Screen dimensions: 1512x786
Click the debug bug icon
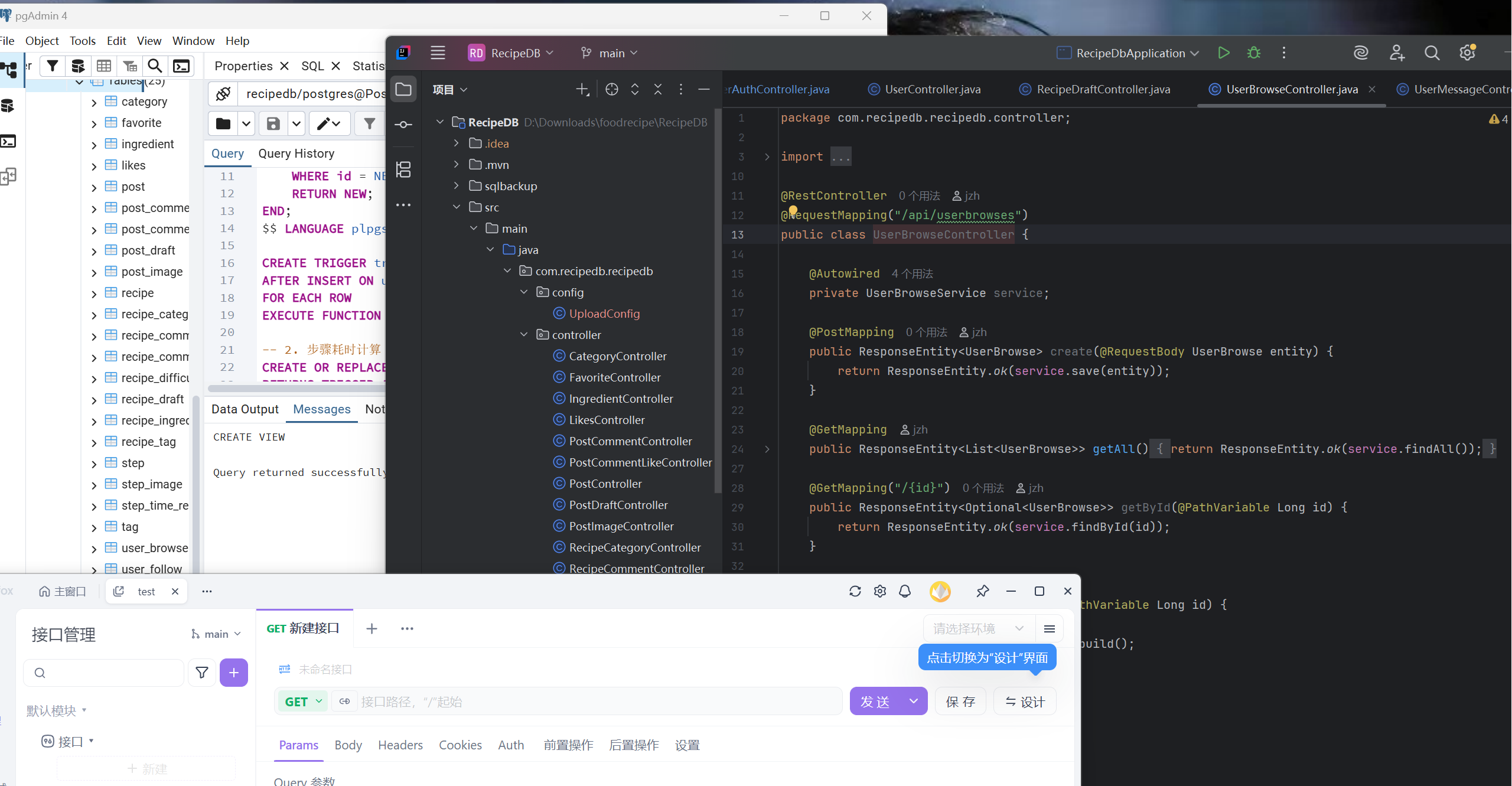(x=1253, y=53)
